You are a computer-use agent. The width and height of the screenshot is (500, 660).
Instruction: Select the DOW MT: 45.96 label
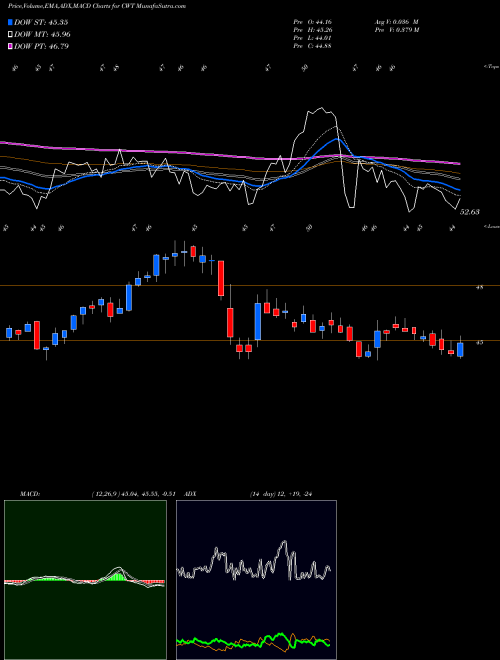(42, 34)
